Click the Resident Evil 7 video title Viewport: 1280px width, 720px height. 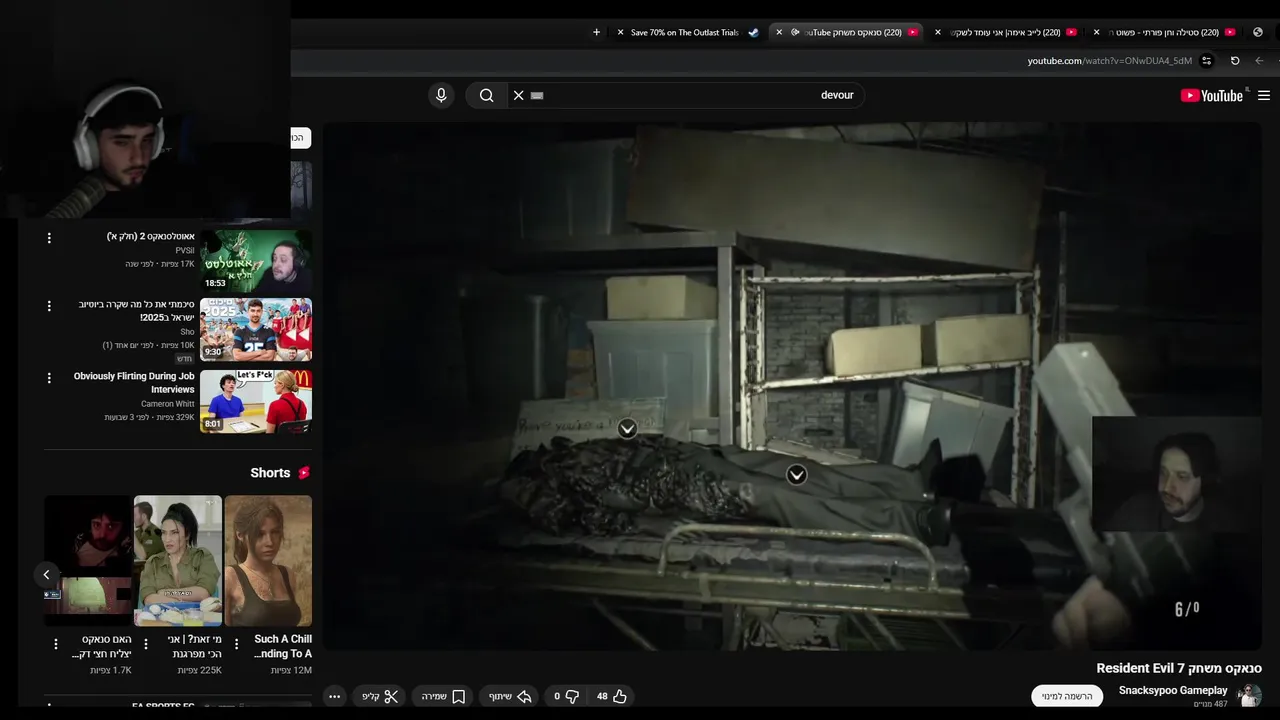tap(1179, 668)
